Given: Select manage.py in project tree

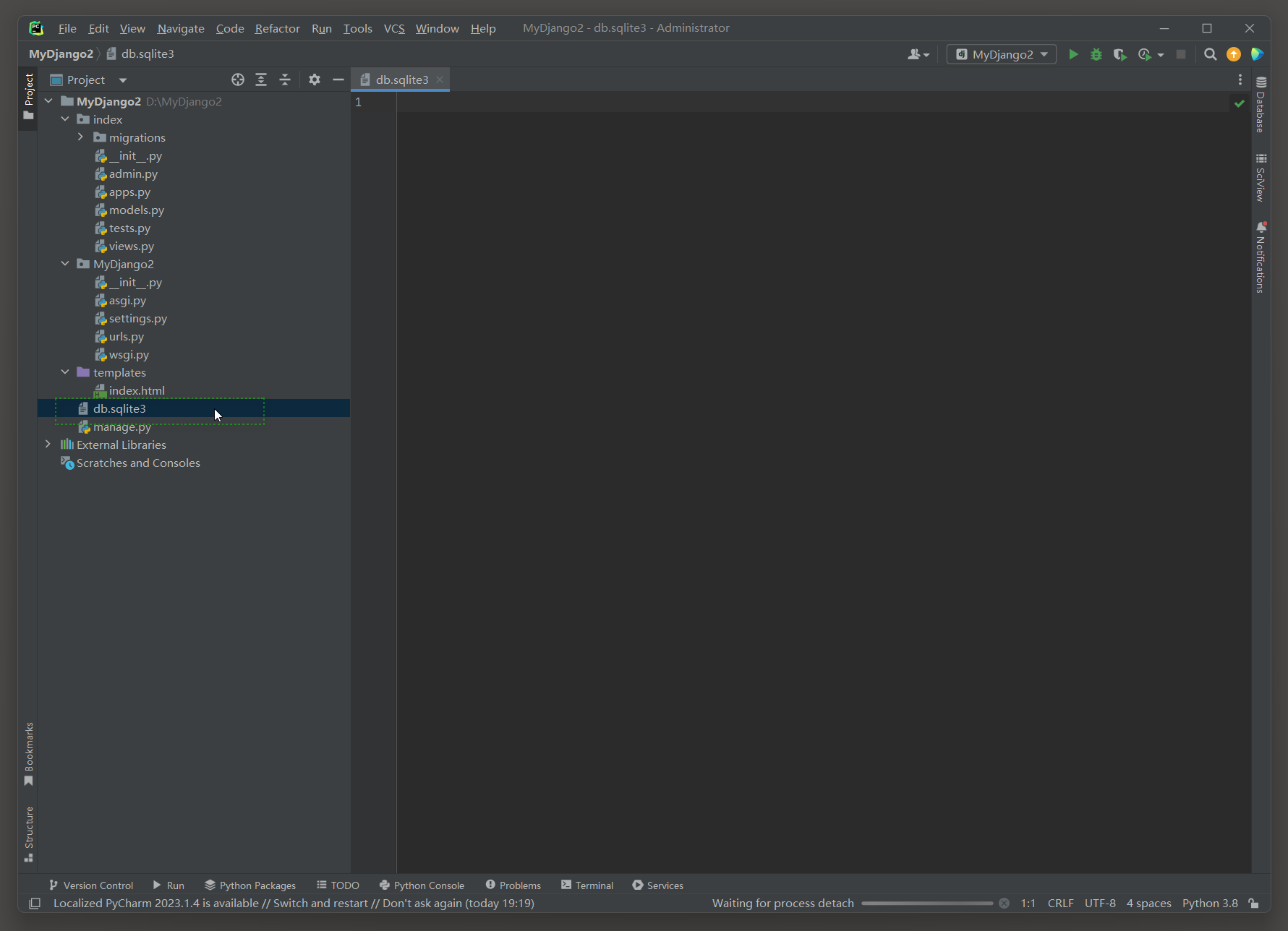Looking at the screenshot, I should (x=121, y=426).
